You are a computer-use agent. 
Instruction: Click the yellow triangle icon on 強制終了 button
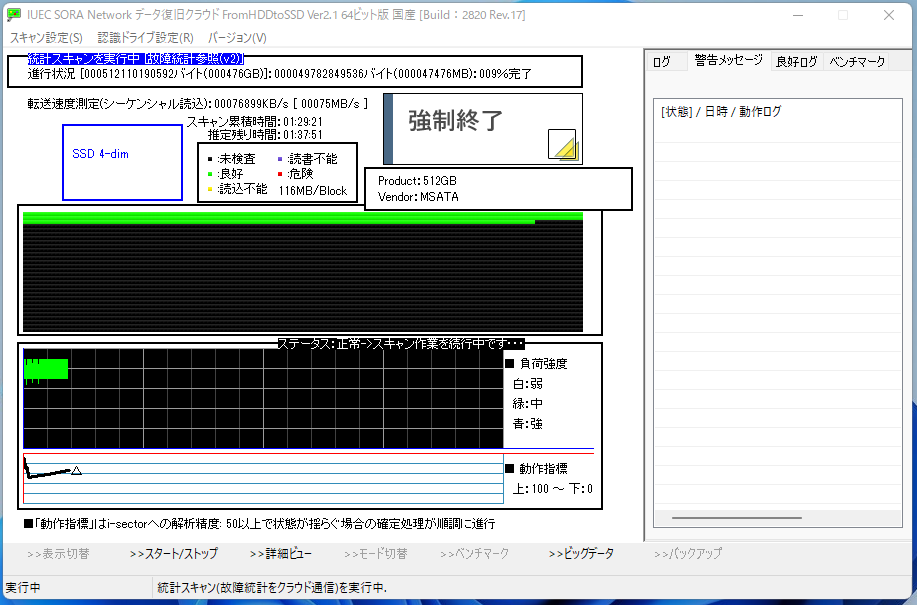point(564,145)
